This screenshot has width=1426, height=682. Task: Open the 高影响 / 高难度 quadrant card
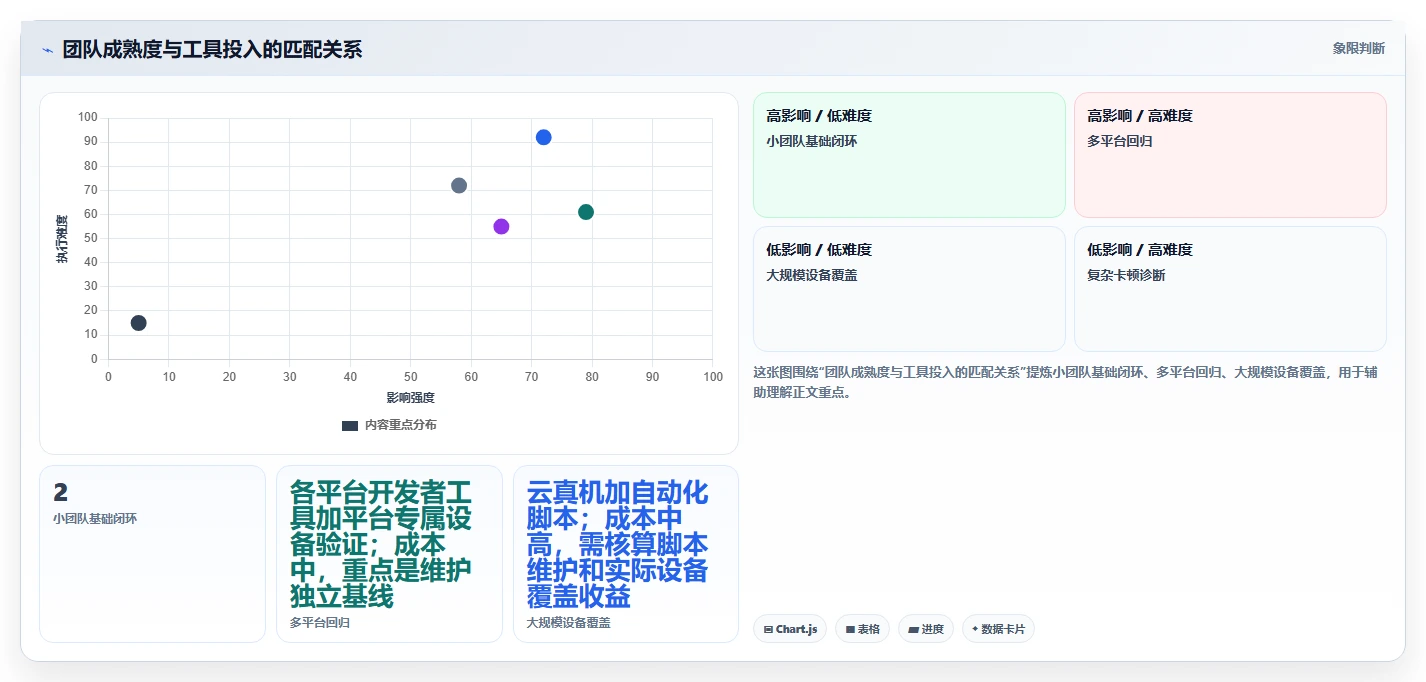1230,155
